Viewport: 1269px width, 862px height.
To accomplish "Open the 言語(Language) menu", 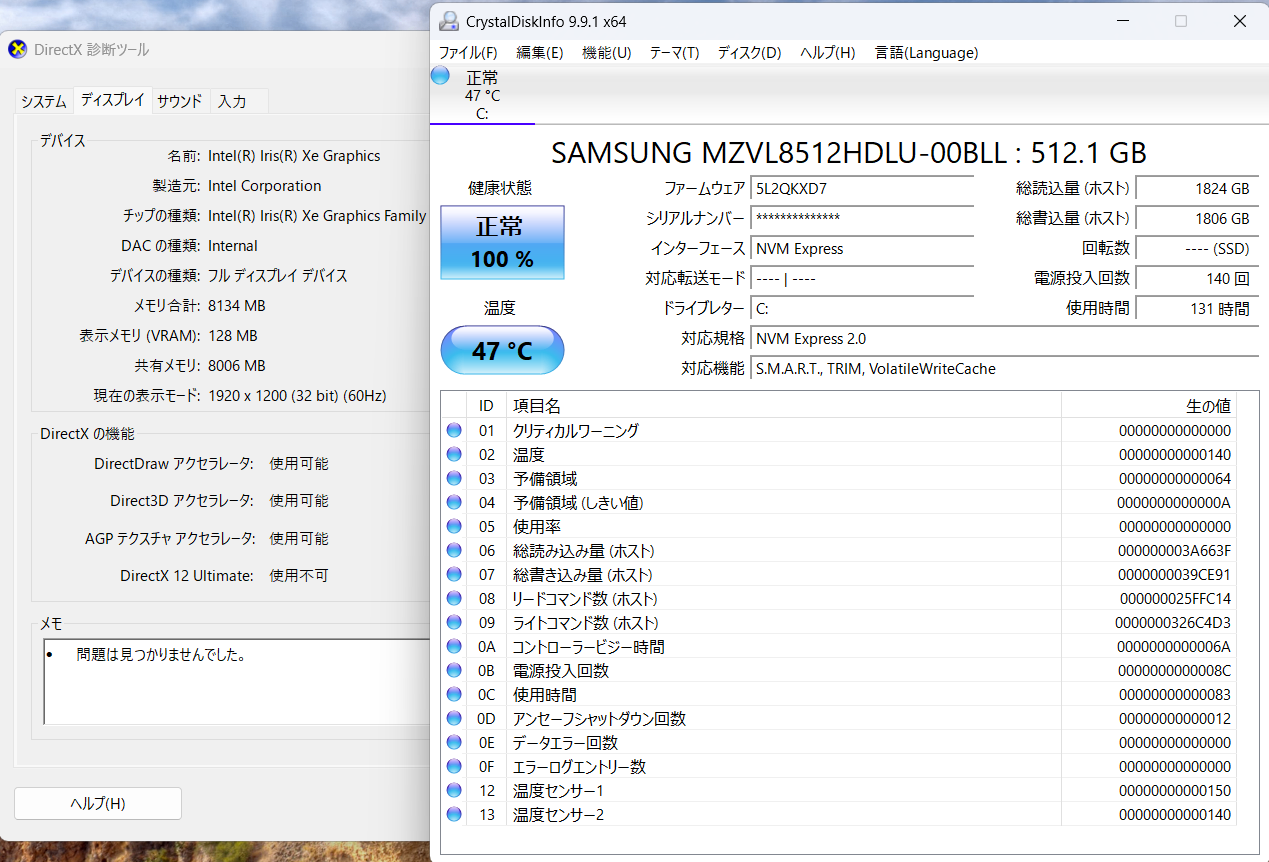I will pos(926,53).
